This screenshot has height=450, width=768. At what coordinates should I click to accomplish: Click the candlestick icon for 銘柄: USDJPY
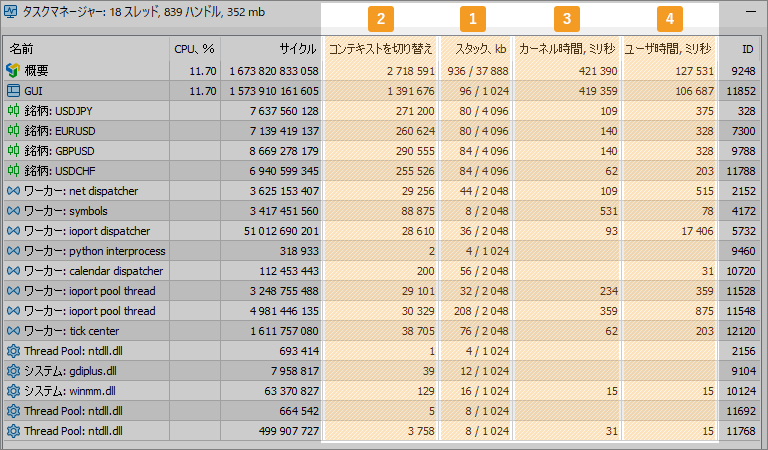tap(13, 111)
